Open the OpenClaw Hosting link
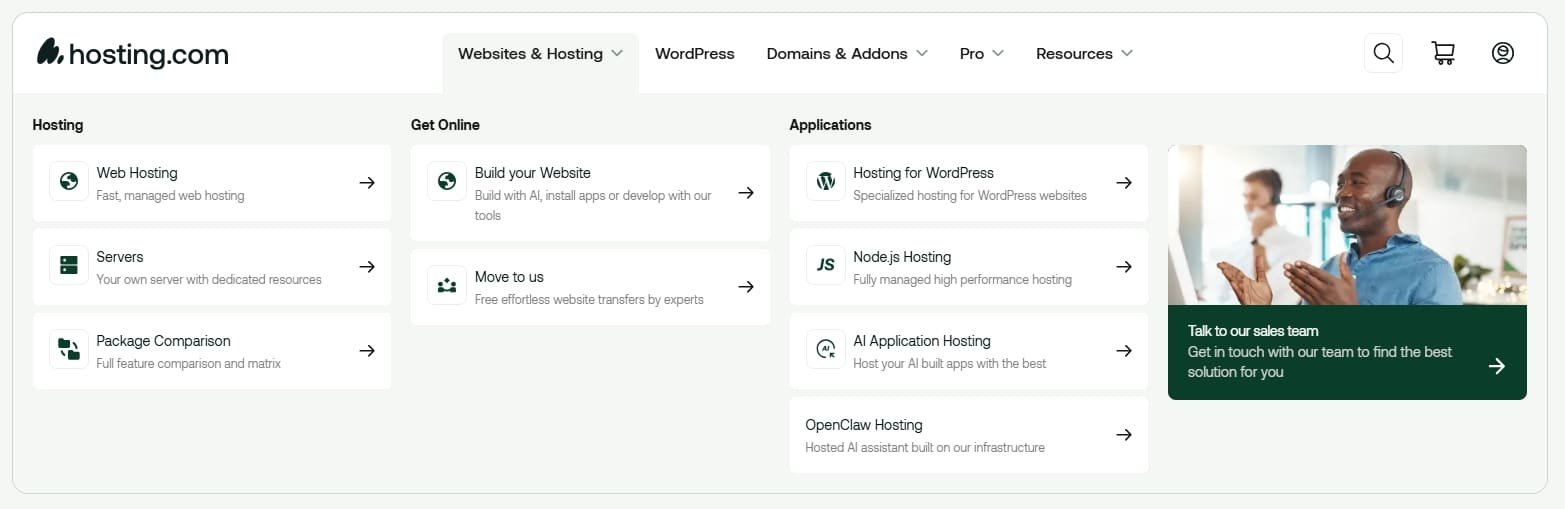1565x509 pixels. (864, 425)
